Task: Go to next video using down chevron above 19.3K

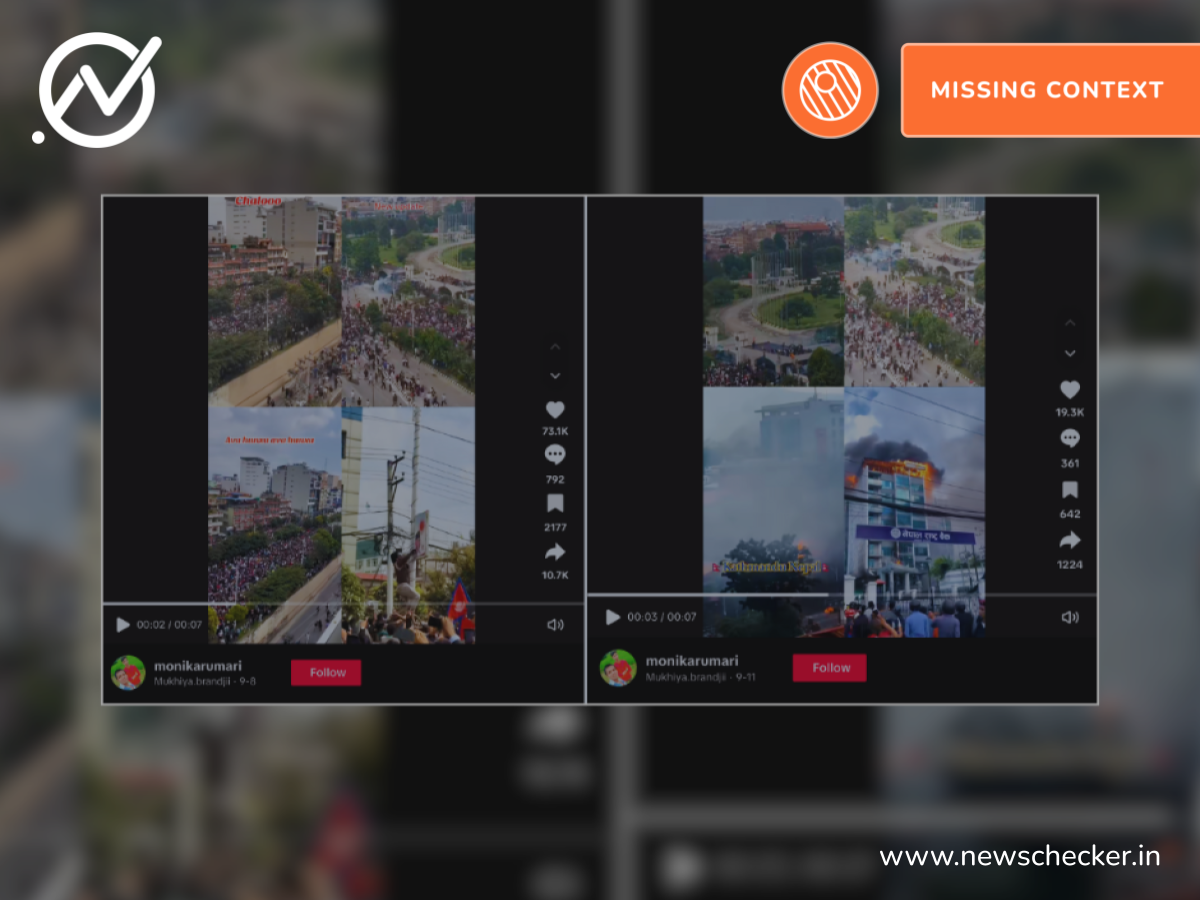Action: point(1069,354)
